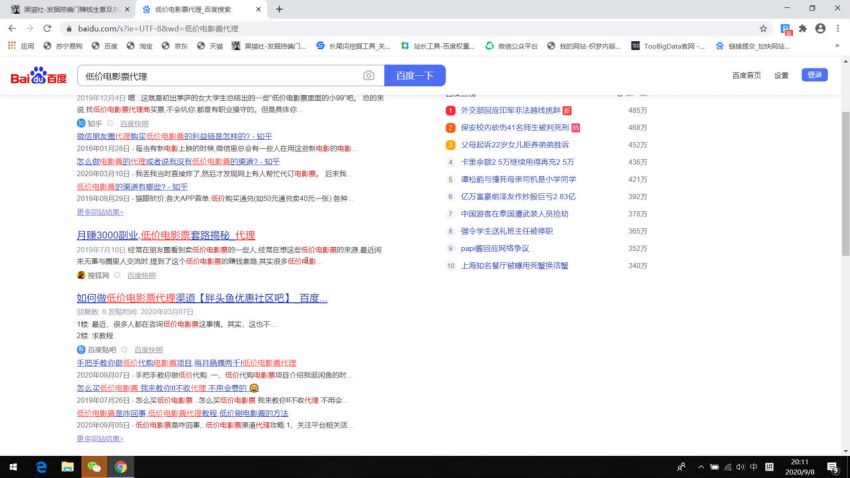This screenshot has height=478, width=850.
Task: Open 百度首页 link in header
Action: click(746, 75)
